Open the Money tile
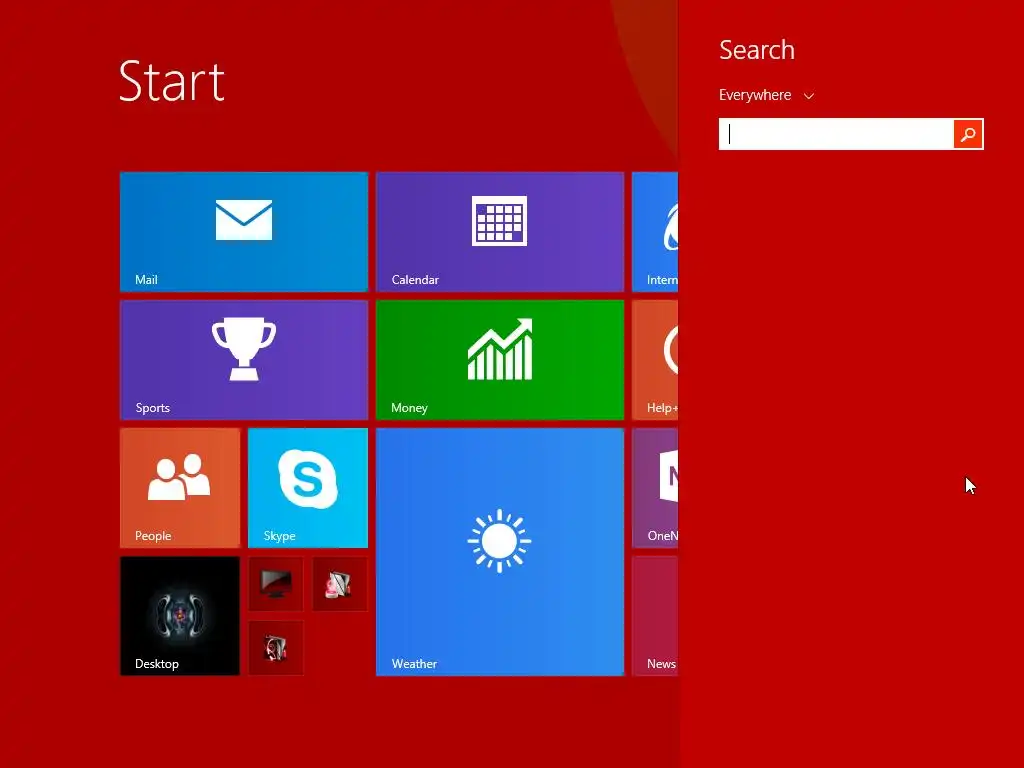Image resolution: width=1024 pixels, height=768 pixels. [x=500, y=359]
